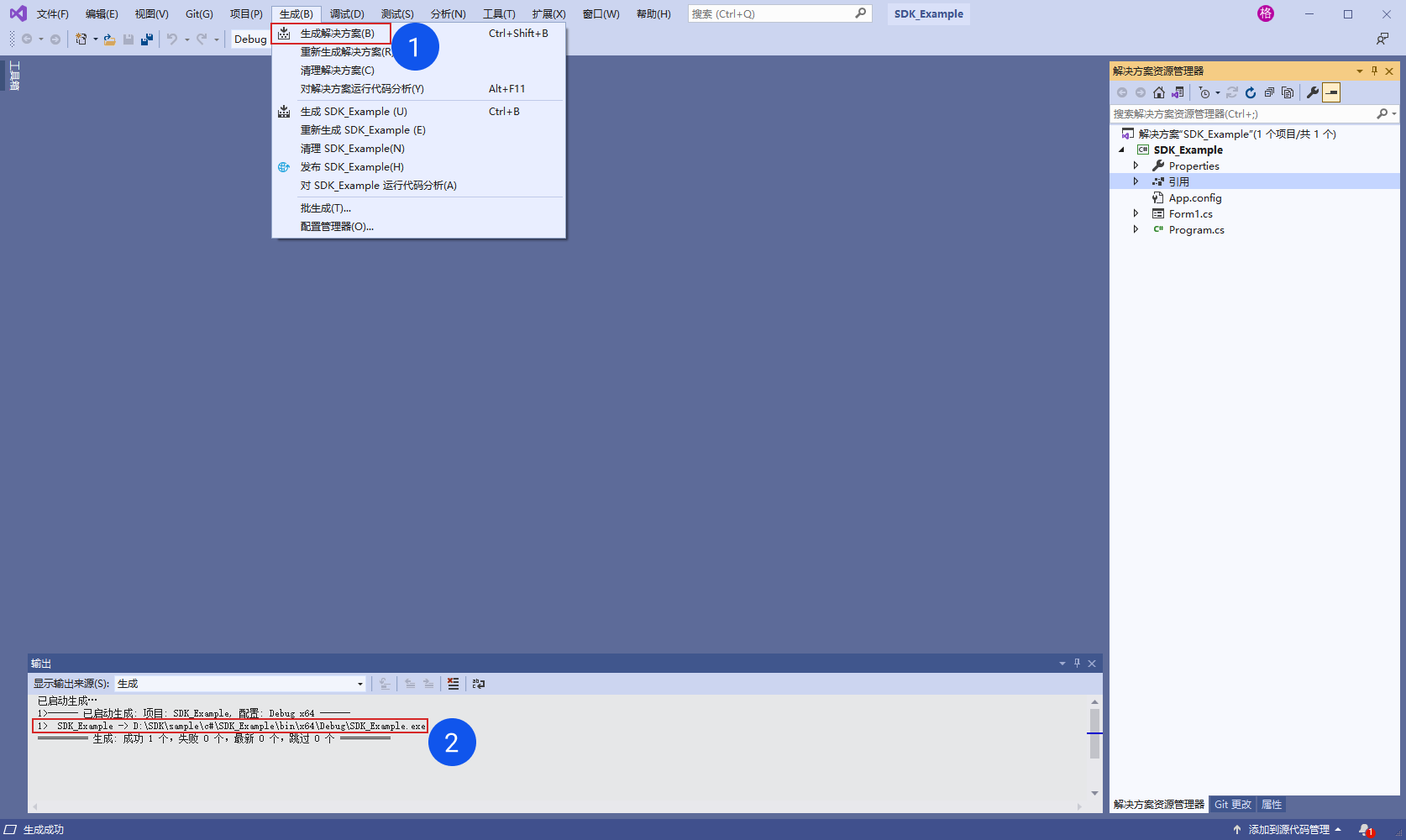Click output panel vertical scrollbar thumb

tap(1094, 733)
